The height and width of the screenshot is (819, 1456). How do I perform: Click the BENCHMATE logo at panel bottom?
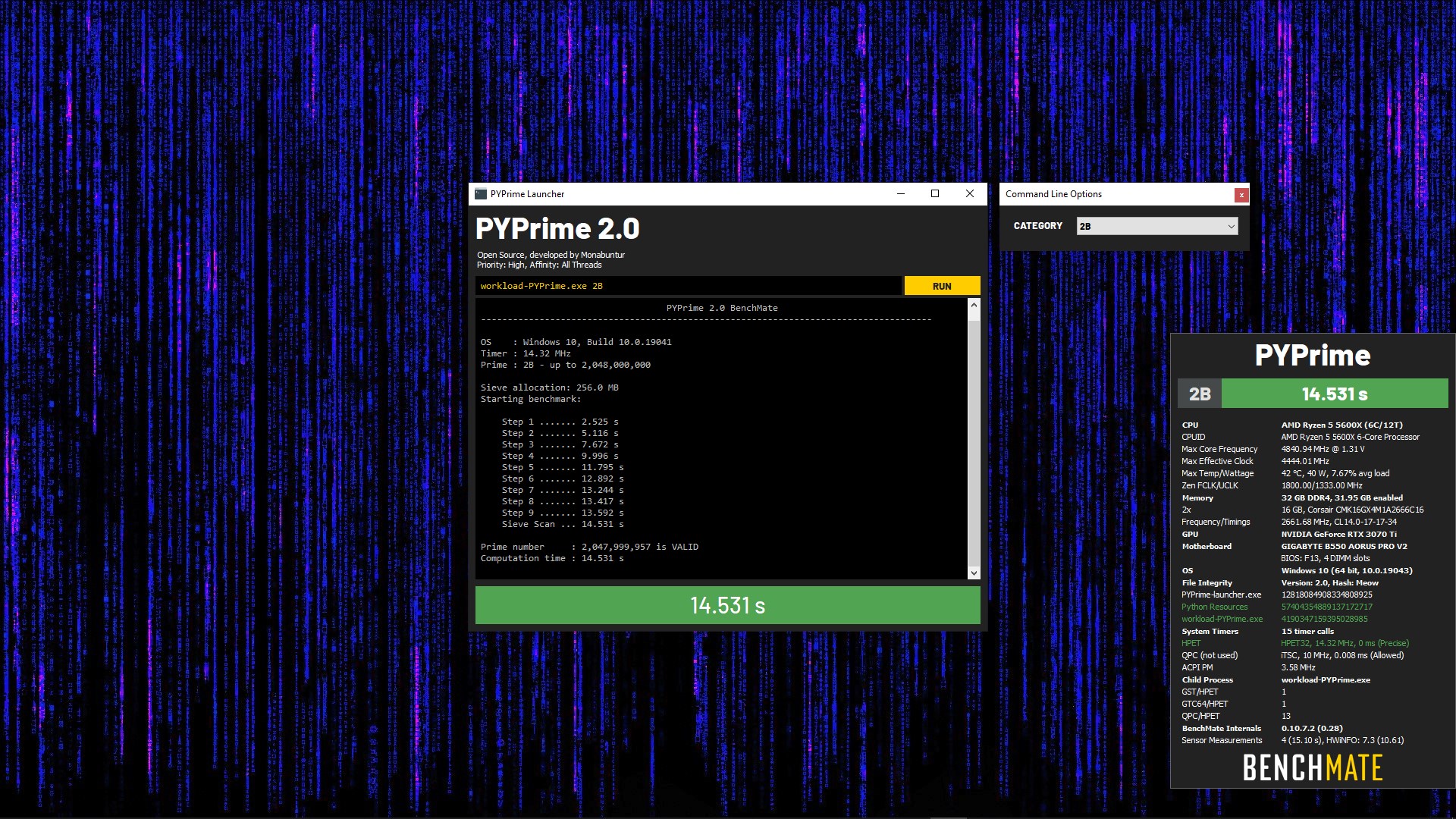click(1313, 768)
